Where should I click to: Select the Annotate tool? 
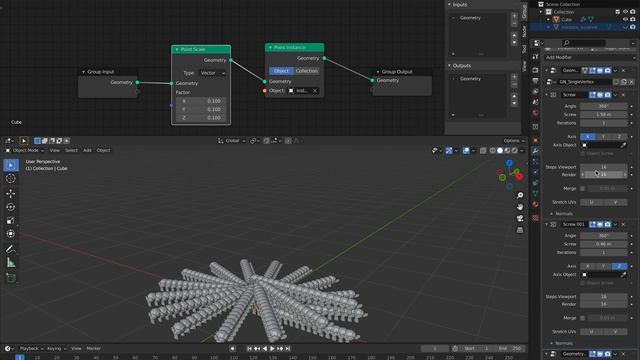tap(11, 249)
